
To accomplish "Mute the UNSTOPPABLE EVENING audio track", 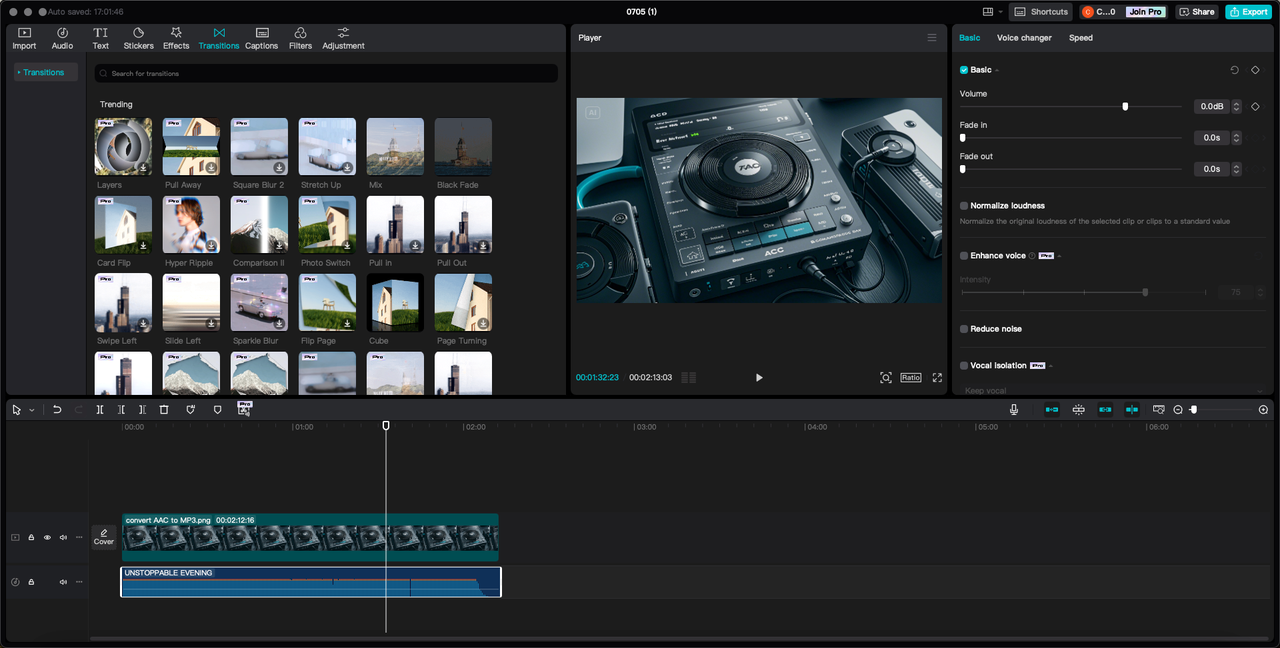I will 63,582.
